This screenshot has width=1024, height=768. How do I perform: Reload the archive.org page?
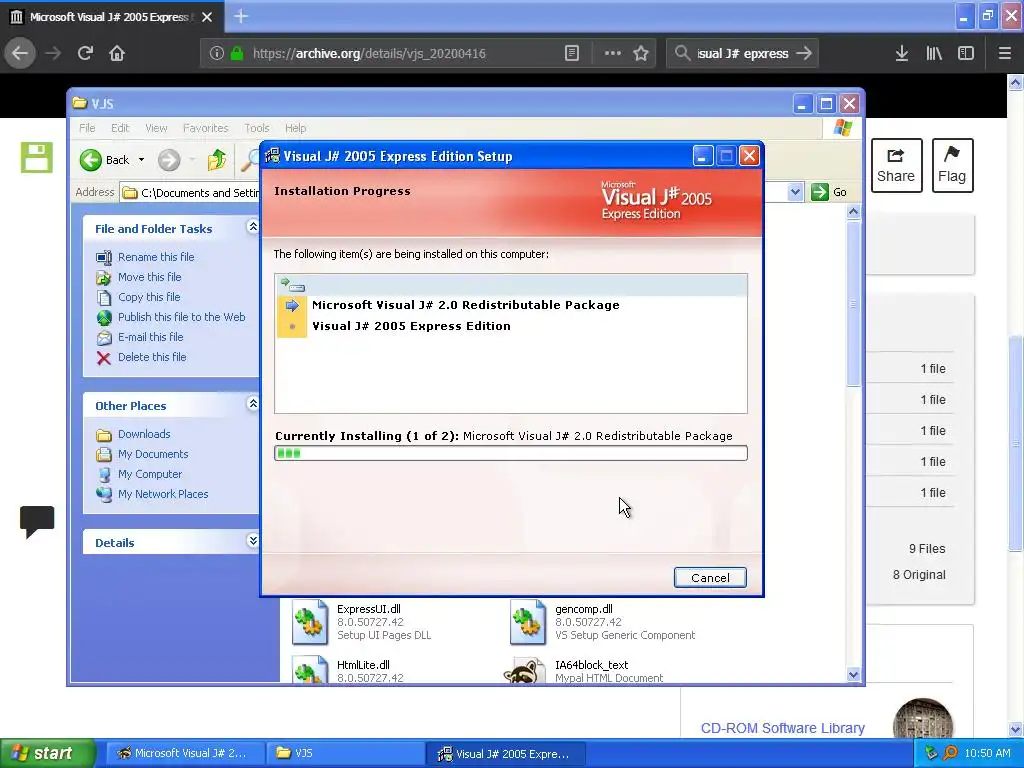pyautogui.click(x=85, y=53)
